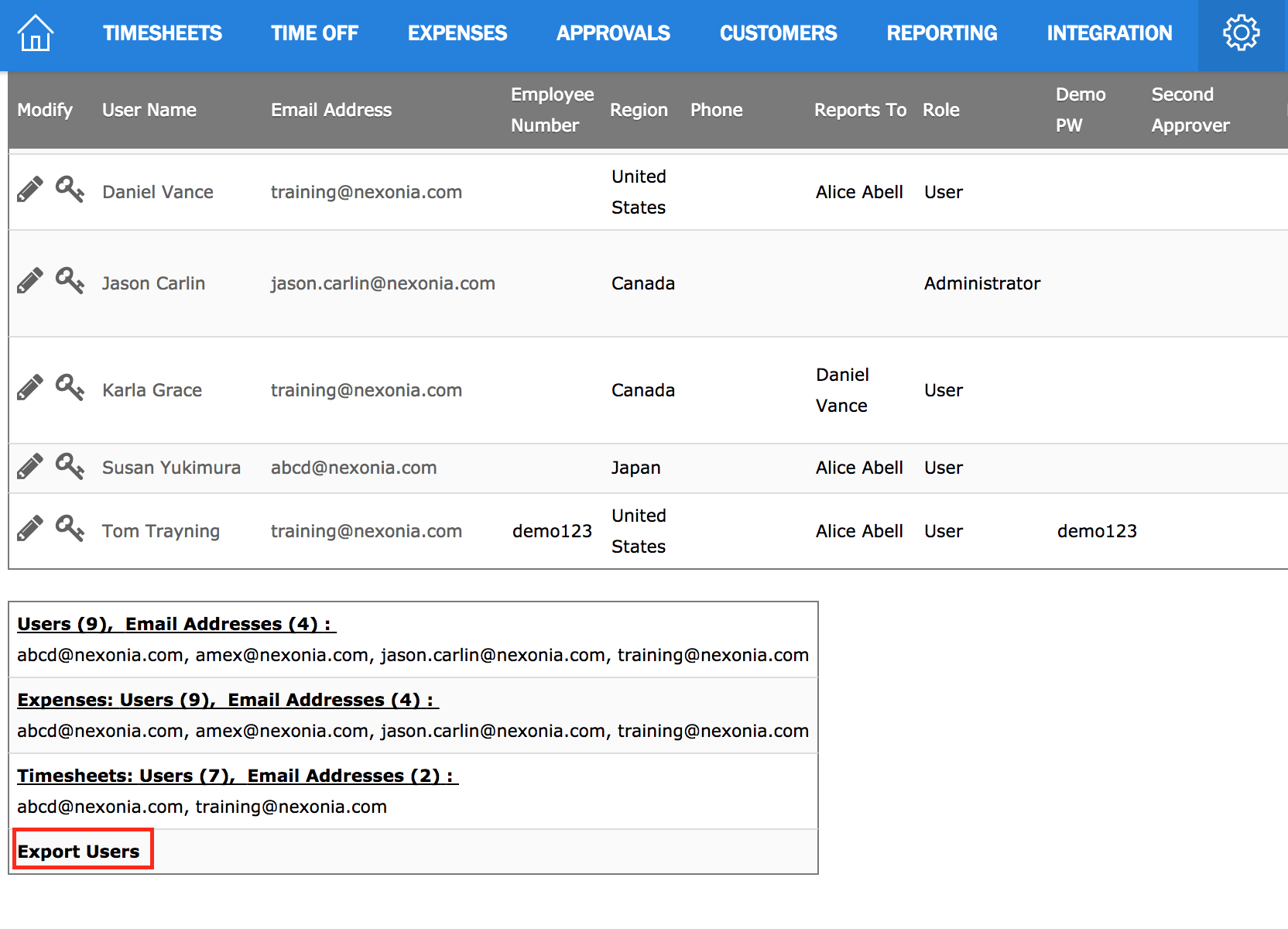Click the key icon for Daniel Vance

(x=70, y=189)
